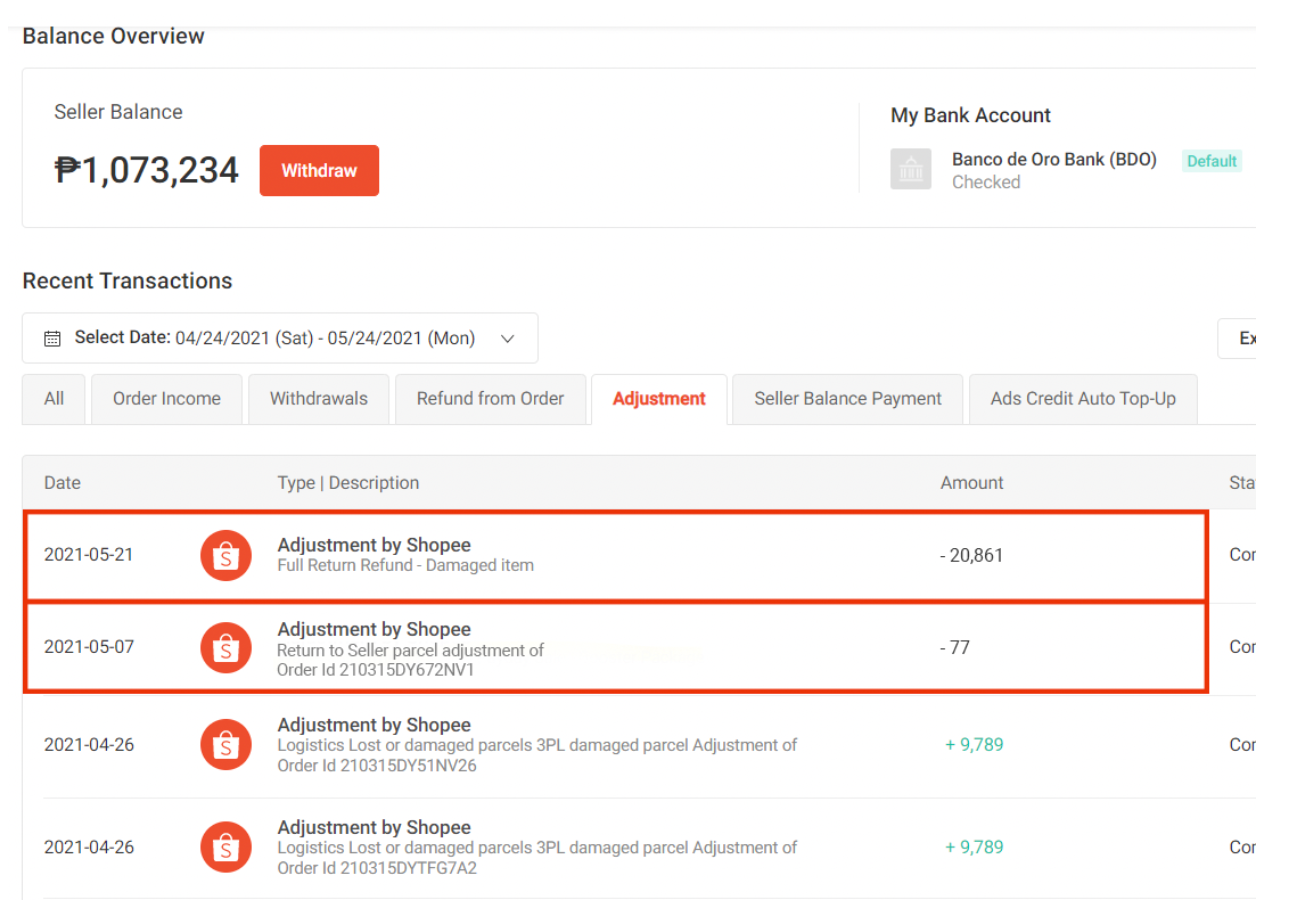The height and width of the screenshot is (908, 1308).
Task: Switch to the All transactions tab
Action: click(53, 398)
